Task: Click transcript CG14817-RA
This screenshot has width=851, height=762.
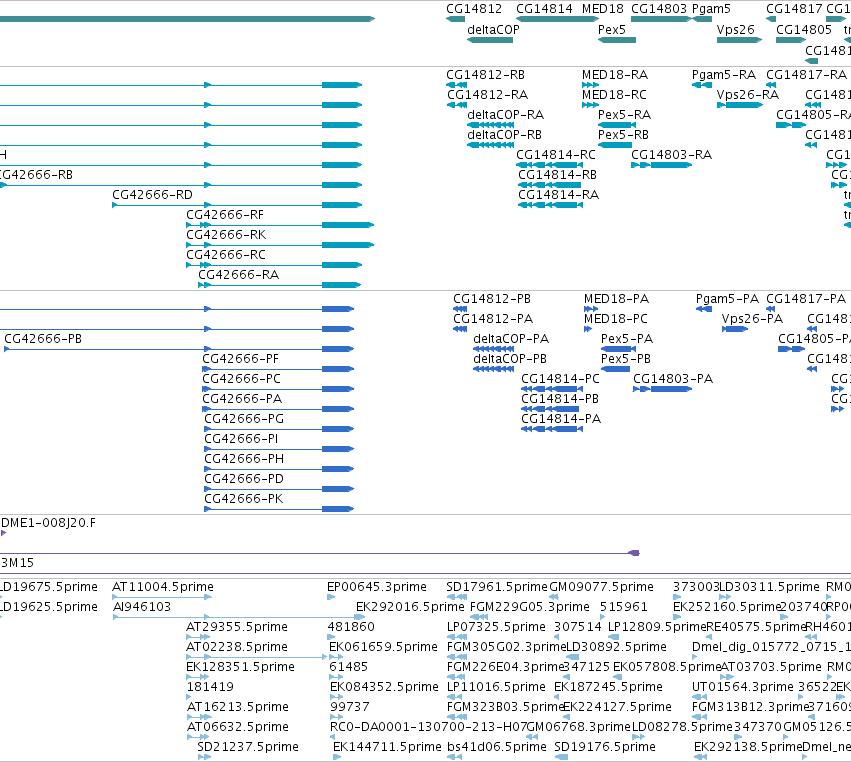Action: (x=806, y=75)
